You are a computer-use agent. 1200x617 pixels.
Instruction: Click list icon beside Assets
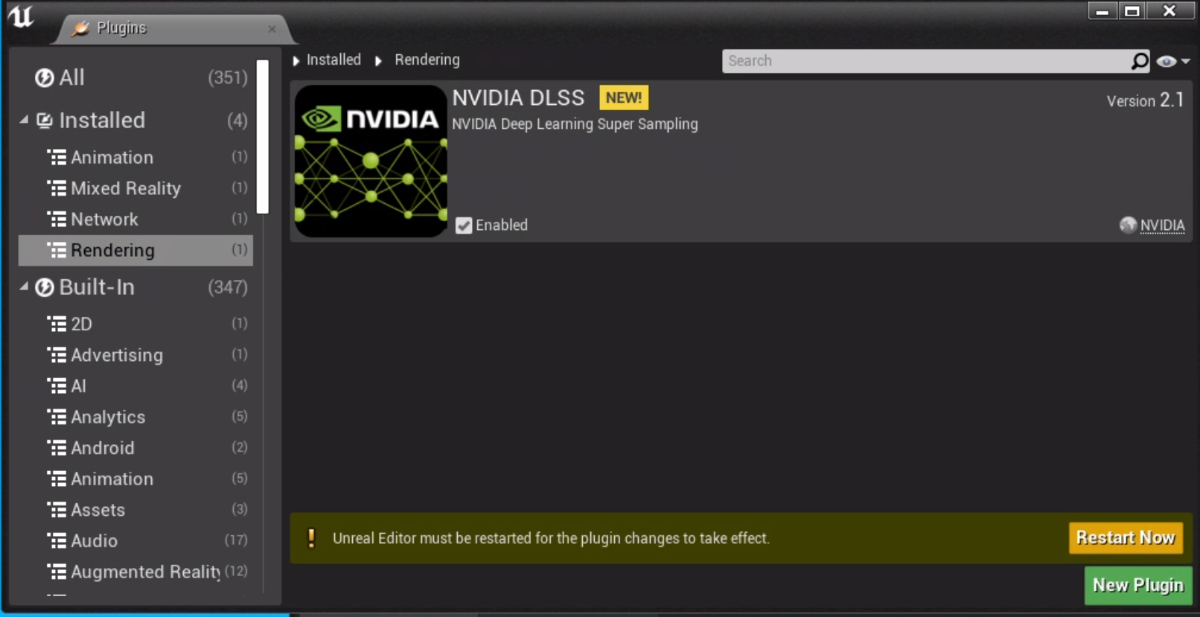point(57,510)
